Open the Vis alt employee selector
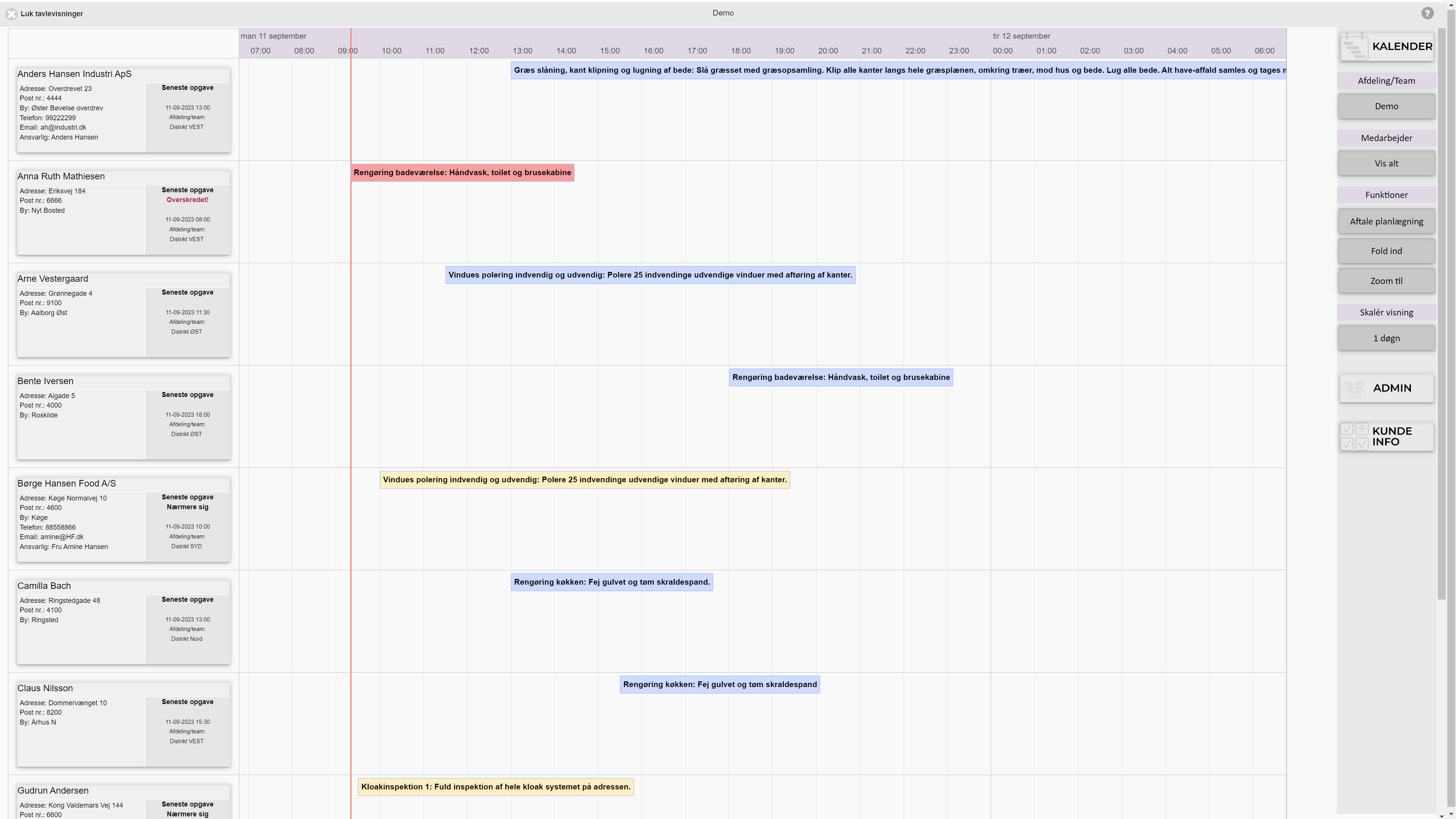 1386,163
